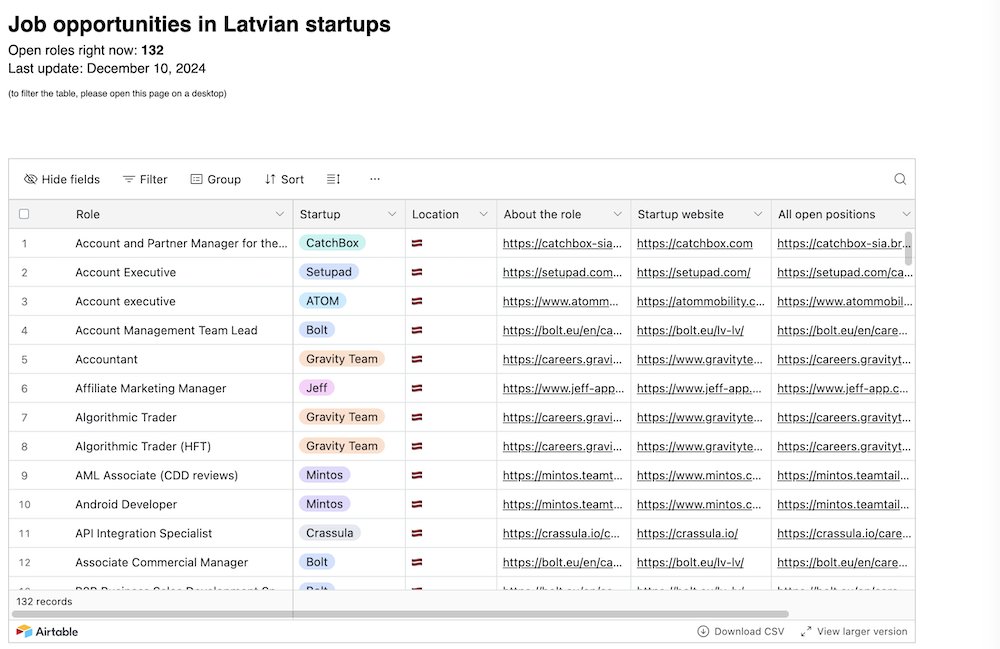Open the https://crassula.io/ website link

click(687, 533)
